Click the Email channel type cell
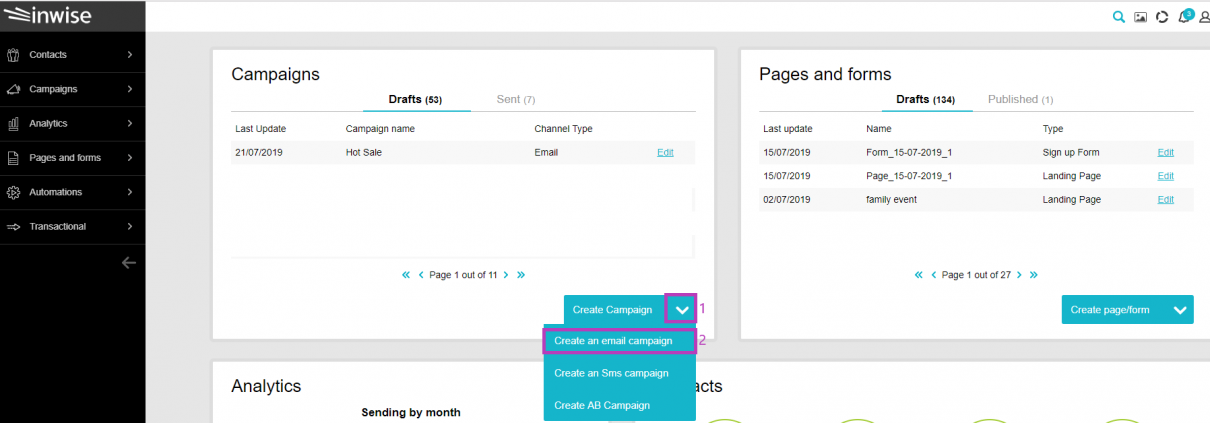 point(546,153)
